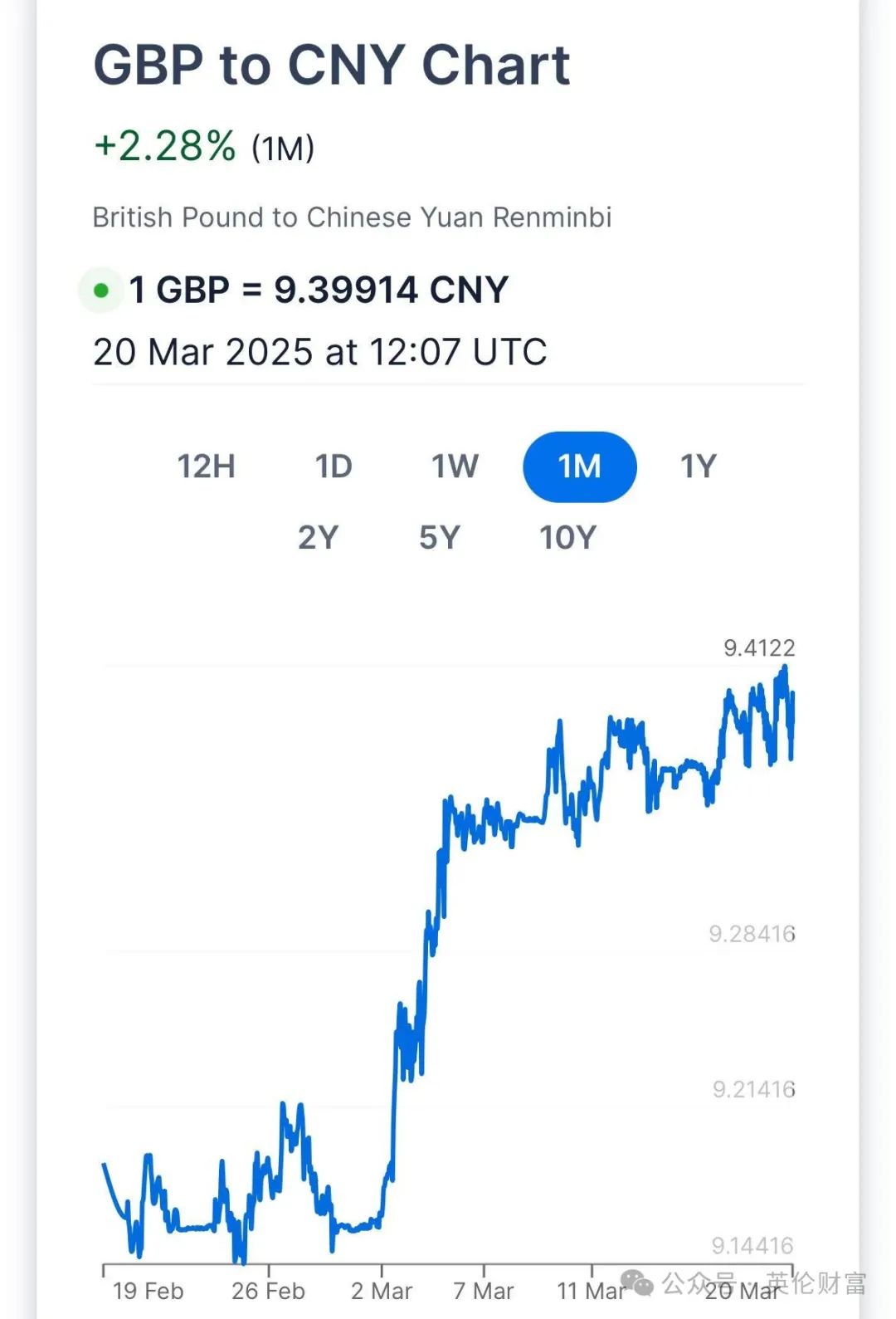Click the 1 GBP = 9.39914 CNY rate
896x1319 pixels.
pyautogui.click(x=318, y=291)
